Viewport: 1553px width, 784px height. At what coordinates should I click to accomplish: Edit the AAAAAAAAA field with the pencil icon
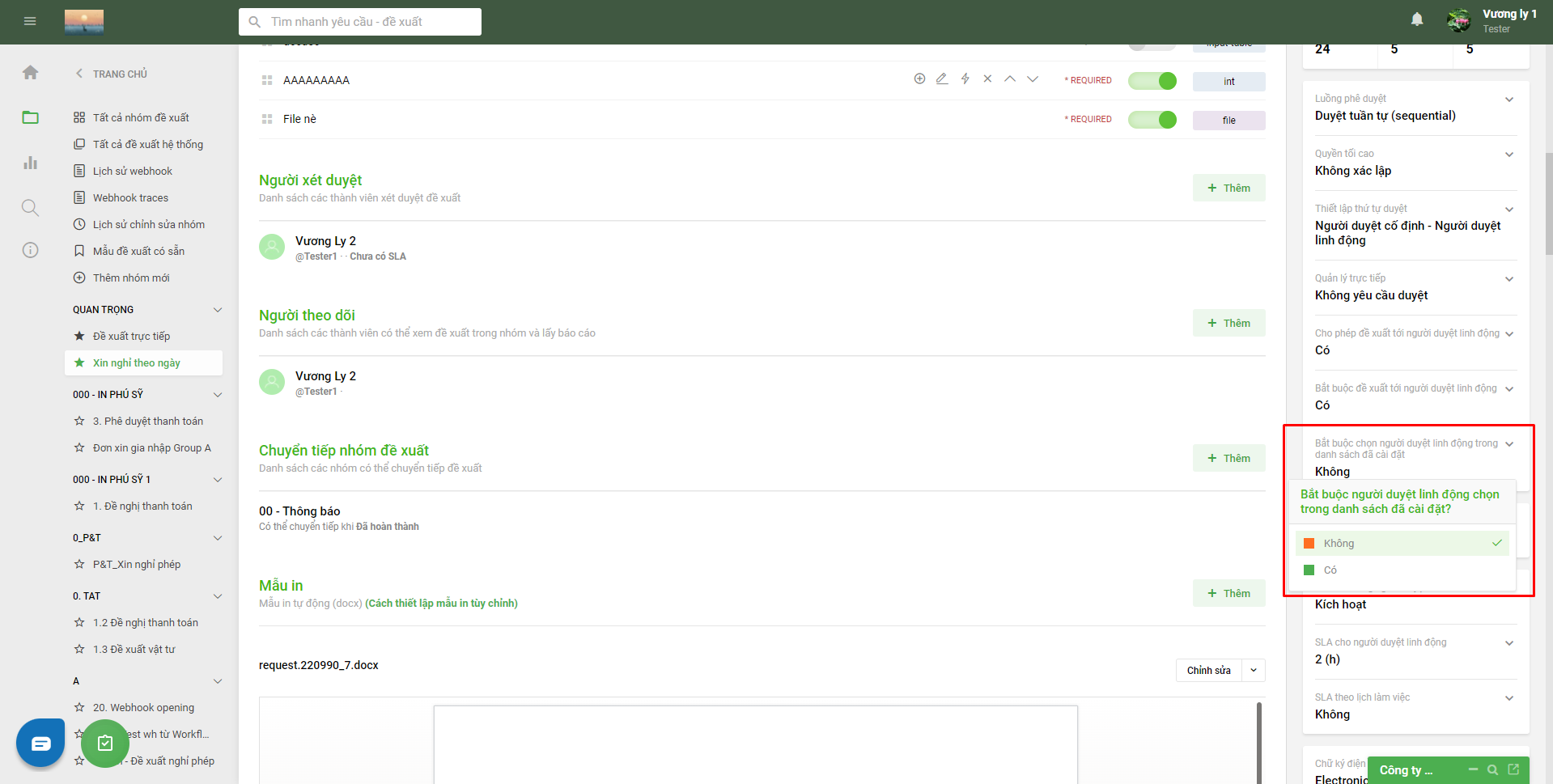pyautogui.click(x=942, y=78)
